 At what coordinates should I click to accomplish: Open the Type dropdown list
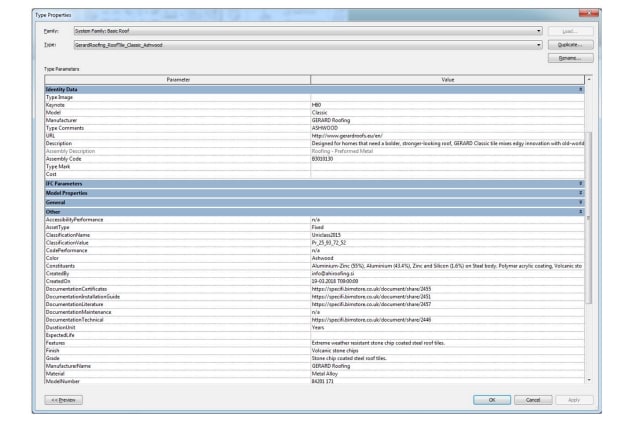(x=538, y=45)
